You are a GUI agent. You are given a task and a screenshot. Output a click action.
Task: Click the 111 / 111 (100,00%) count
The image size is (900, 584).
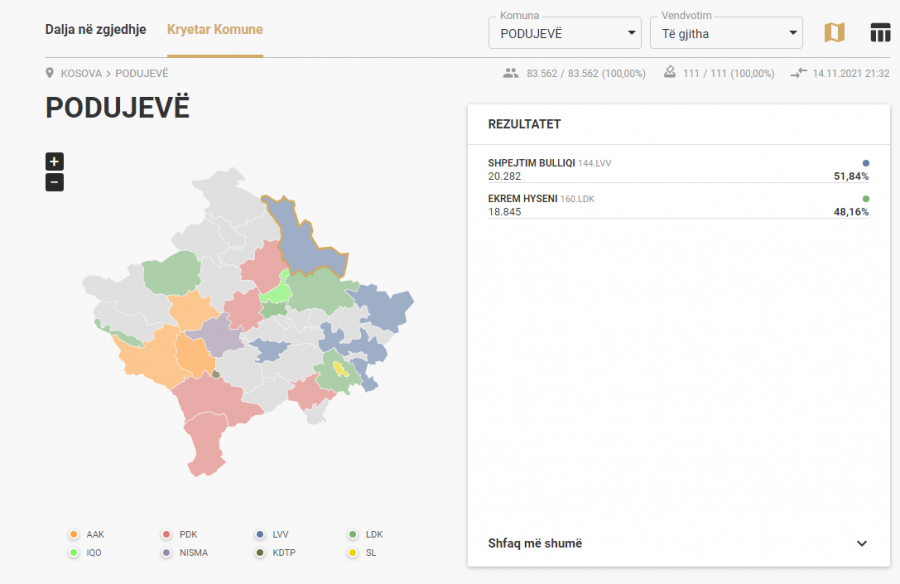click(x=728, y=74)
